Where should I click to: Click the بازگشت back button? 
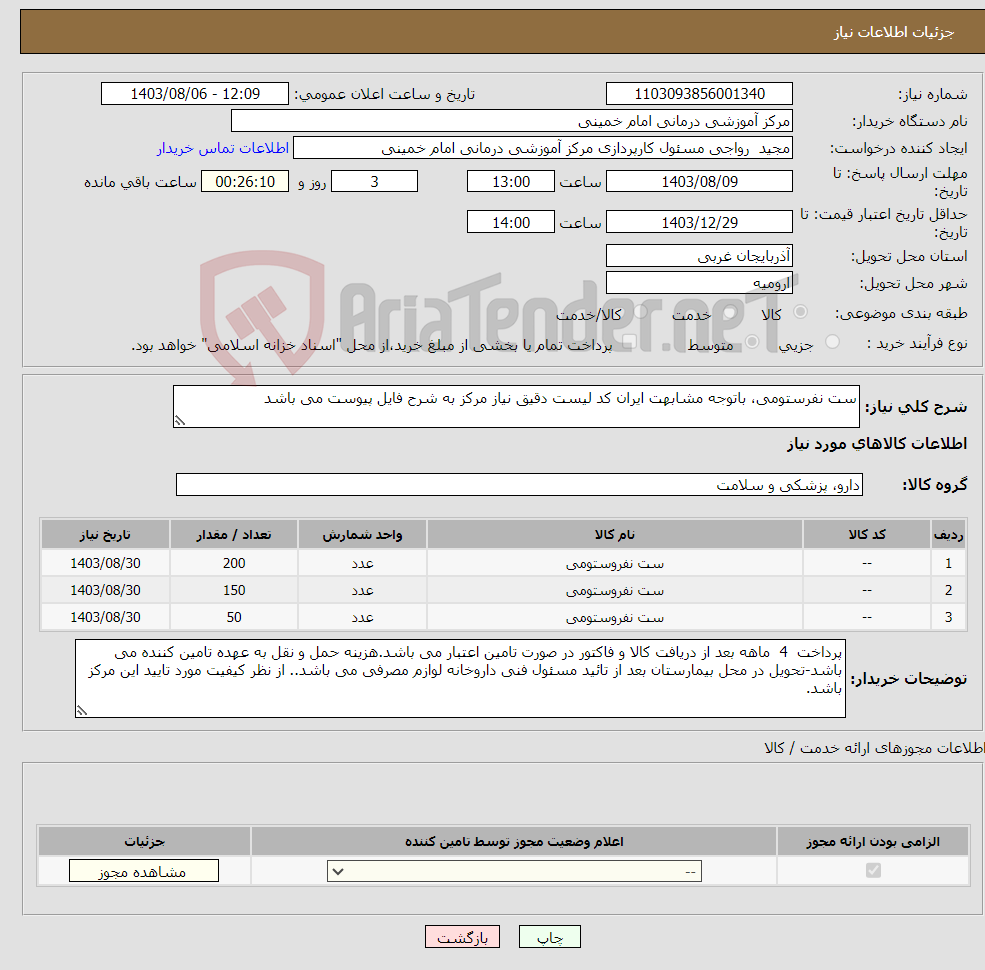[x=462, y=937]
